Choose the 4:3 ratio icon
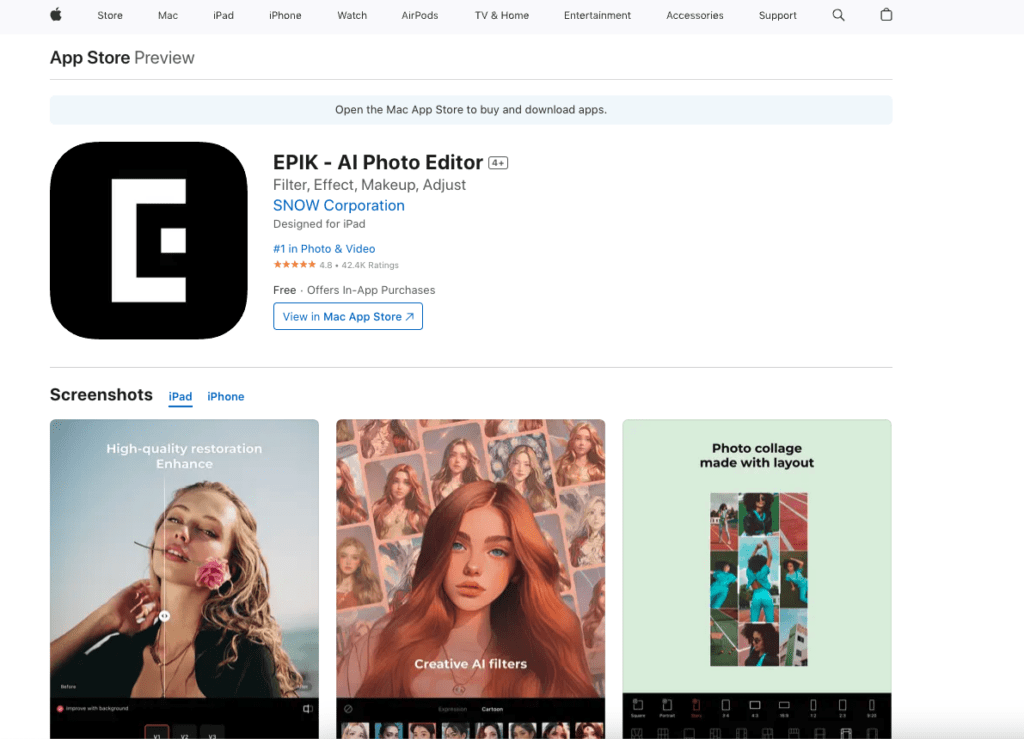The width and height of the screenshot is (1024, 739). pos(755,707)
